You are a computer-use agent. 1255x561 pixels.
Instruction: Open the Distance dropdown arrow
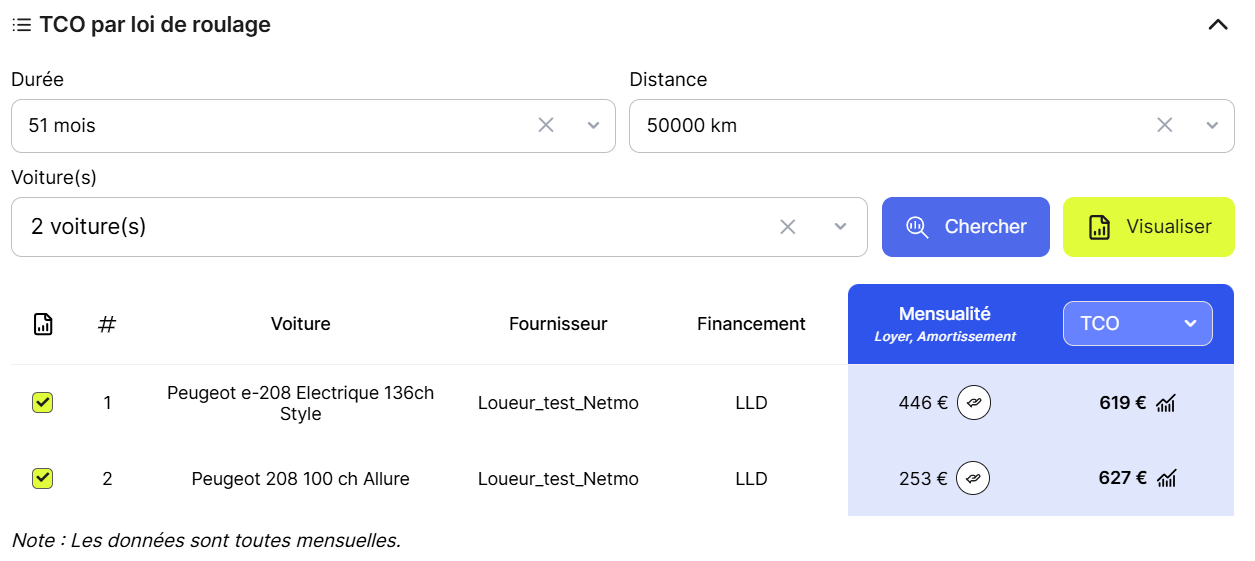(x=1212, y=125)
